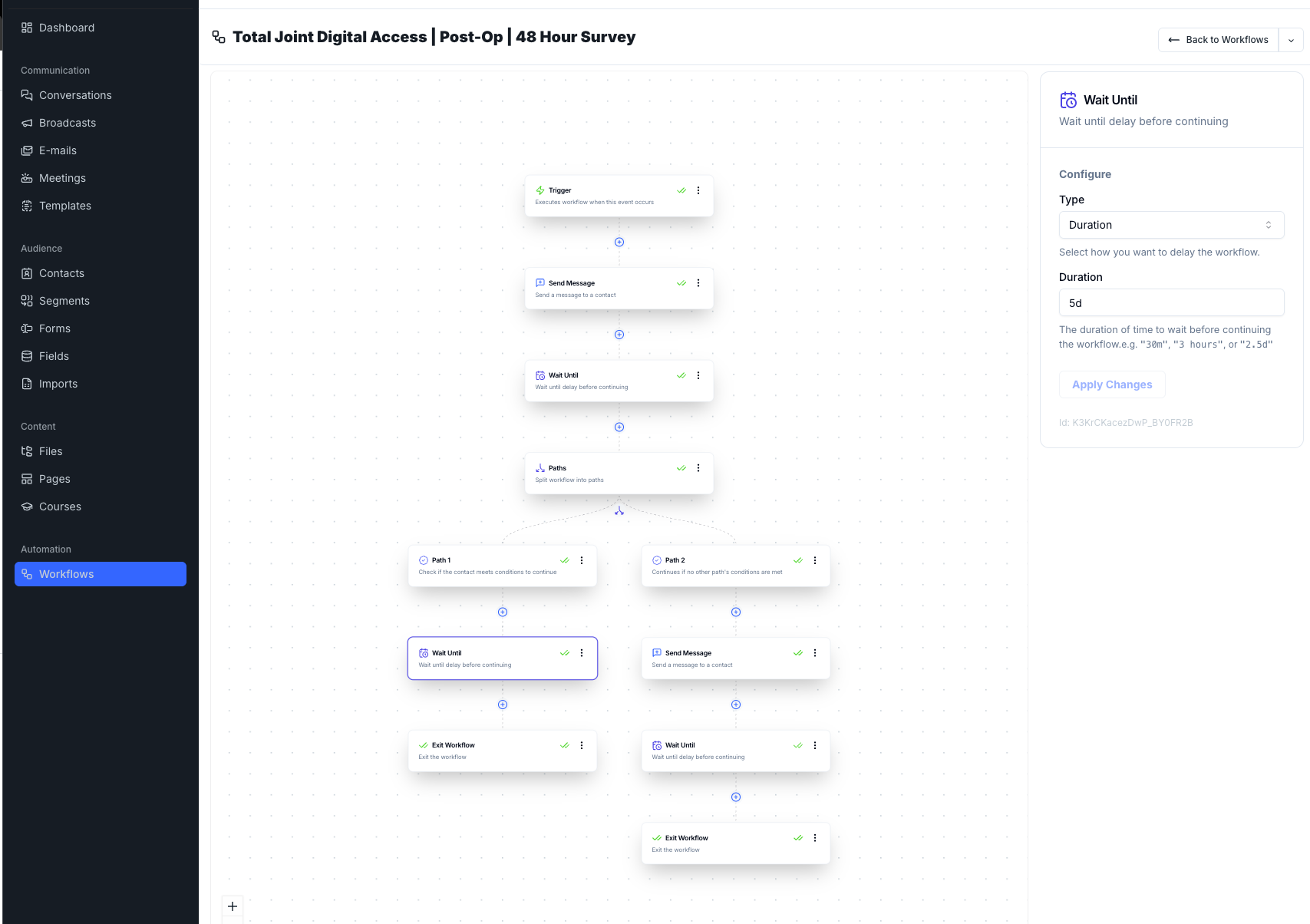Add a step directly below Path 1
The width and height of the screenshot is (1310, 924).
(503, 612)
